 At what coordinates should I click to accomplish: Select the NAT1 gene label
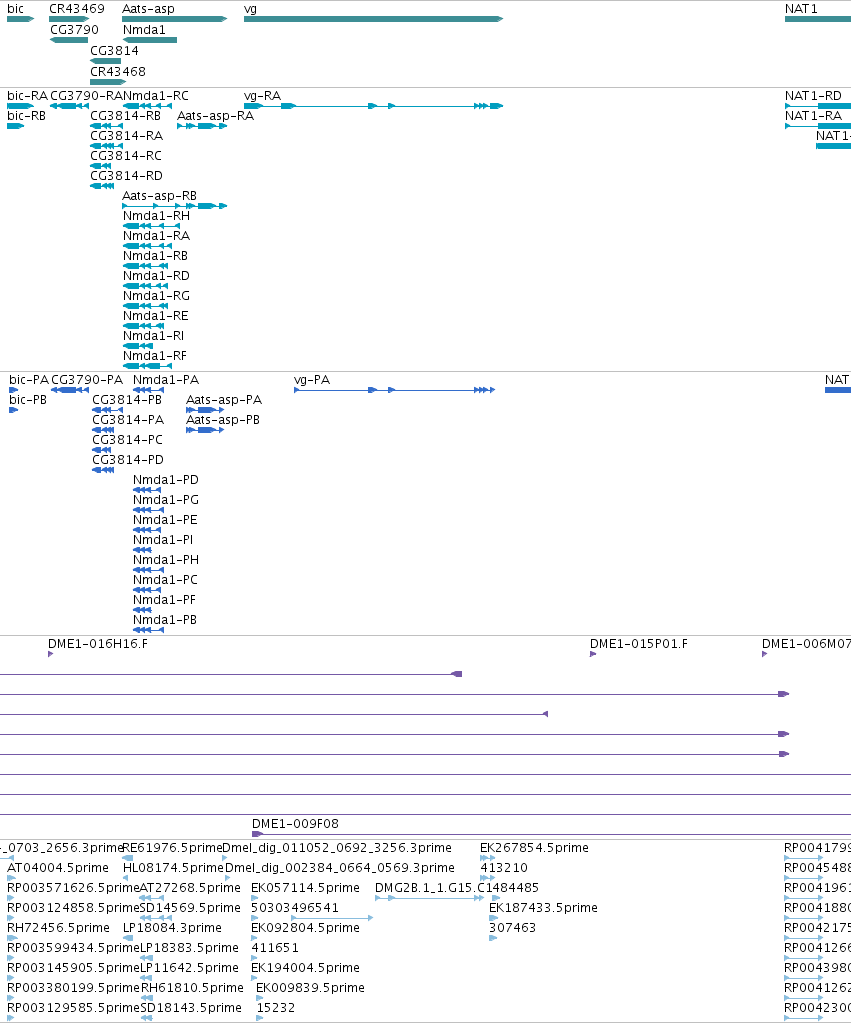801,9
